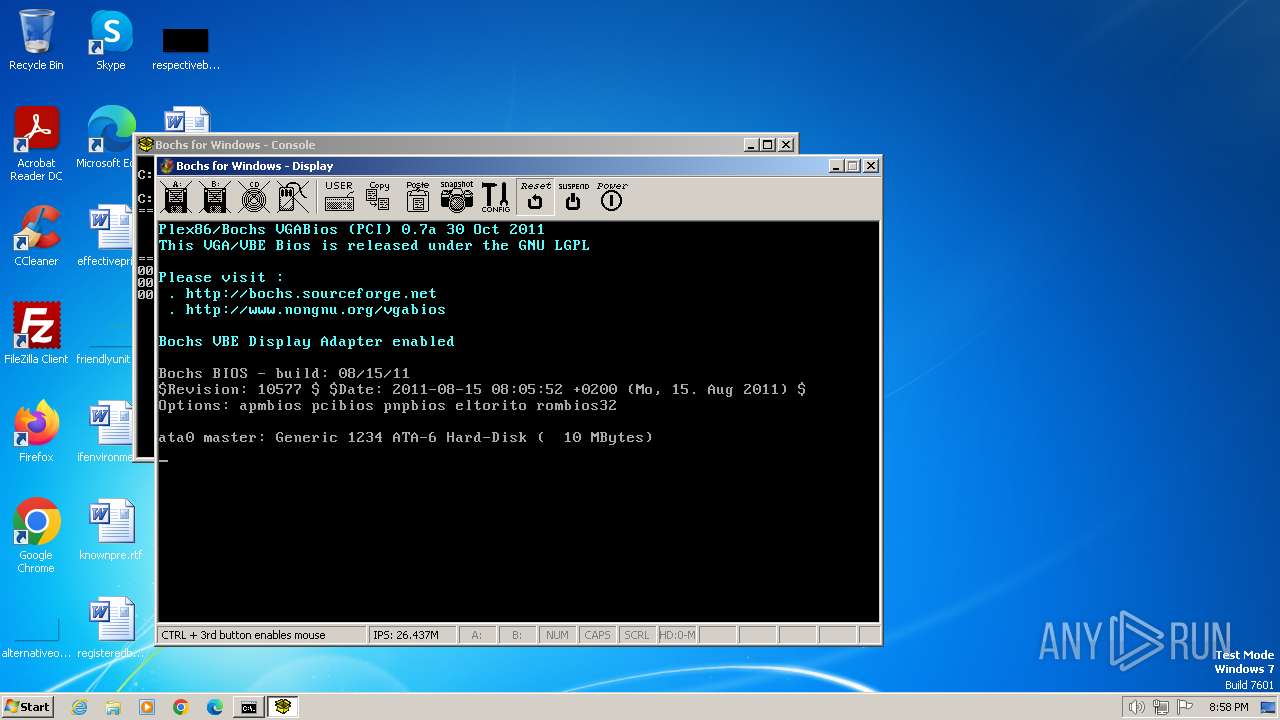1280x720 pixels.
Task: Click the ata0 master Hard-Disk line
Action: click(405, 438)
